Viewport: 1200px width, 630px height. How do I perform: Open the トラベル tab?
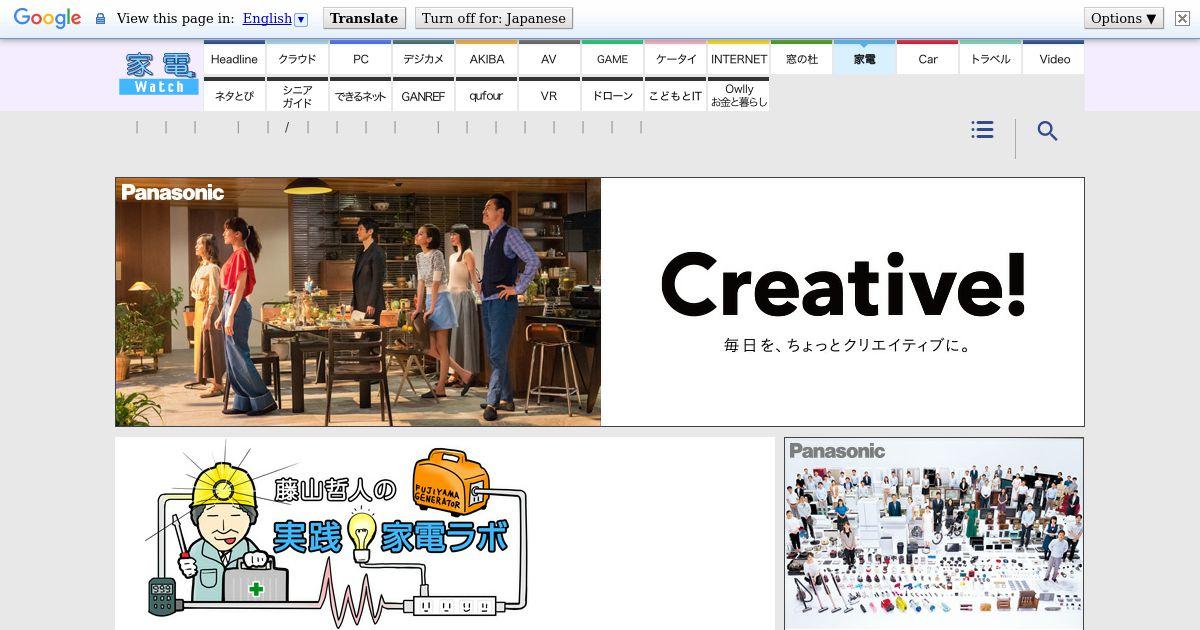[990, 58]
